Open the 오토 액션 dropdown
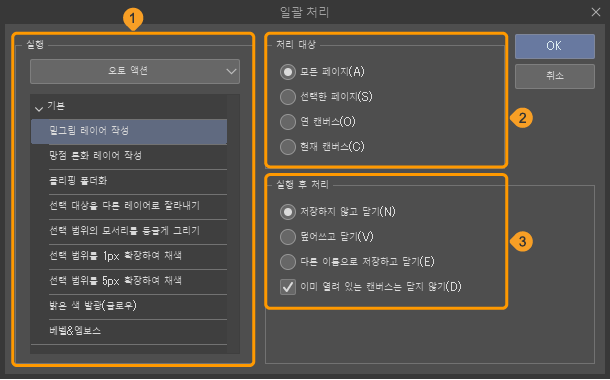 pyautogui.click(x=135, y=71)
